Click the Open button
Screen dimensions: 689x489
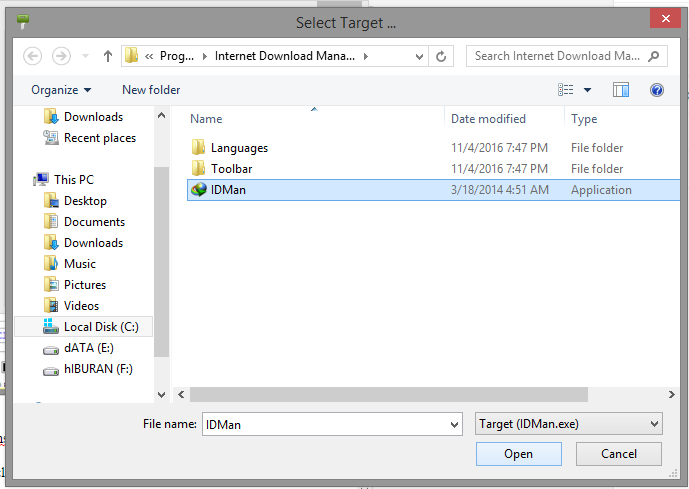click(x=519, y=454)
